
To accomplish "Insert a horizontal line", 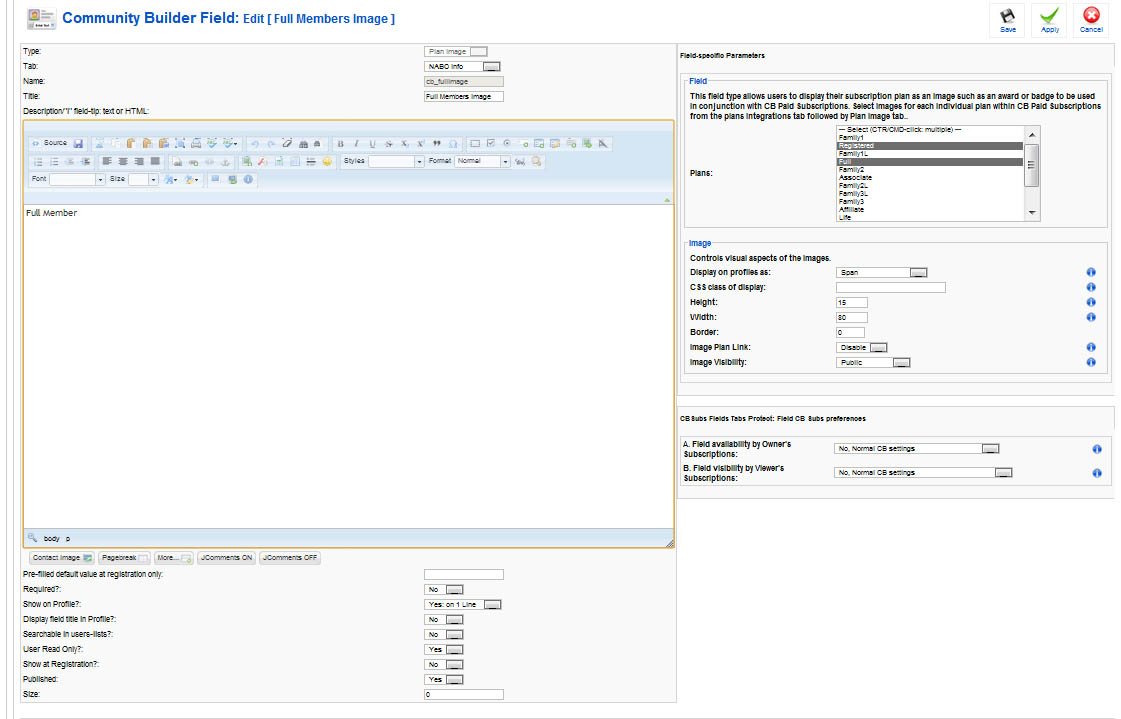I will [311, 162].
